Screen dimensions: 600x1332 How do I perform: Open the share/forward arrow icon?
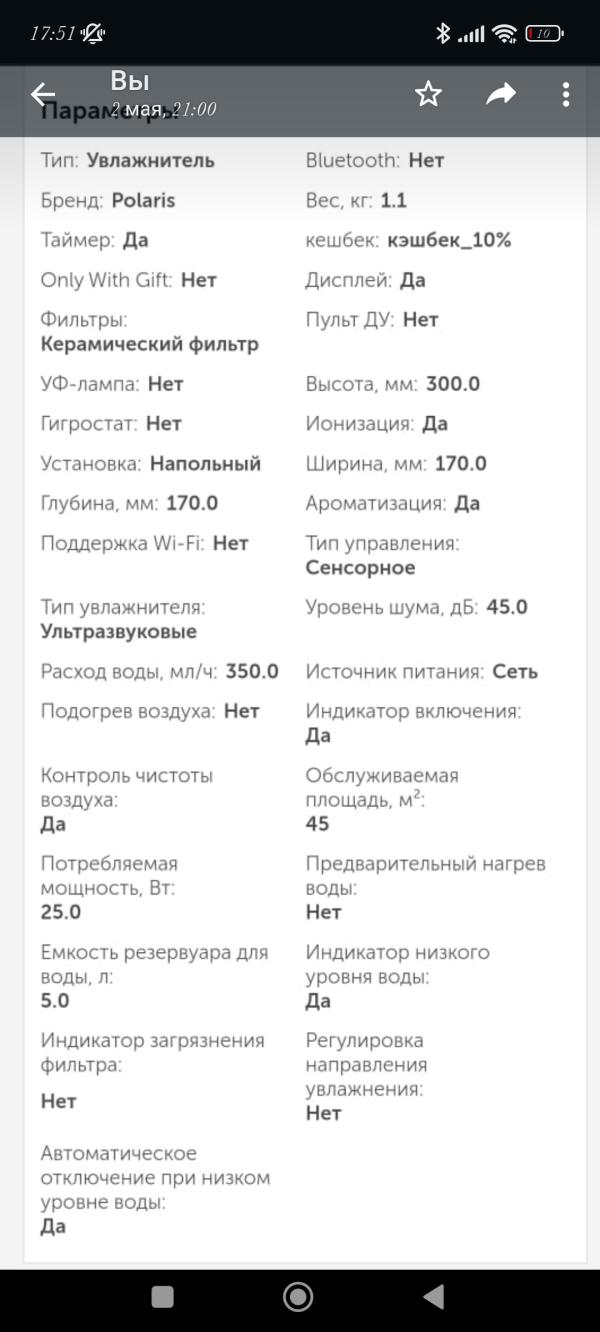501,94
